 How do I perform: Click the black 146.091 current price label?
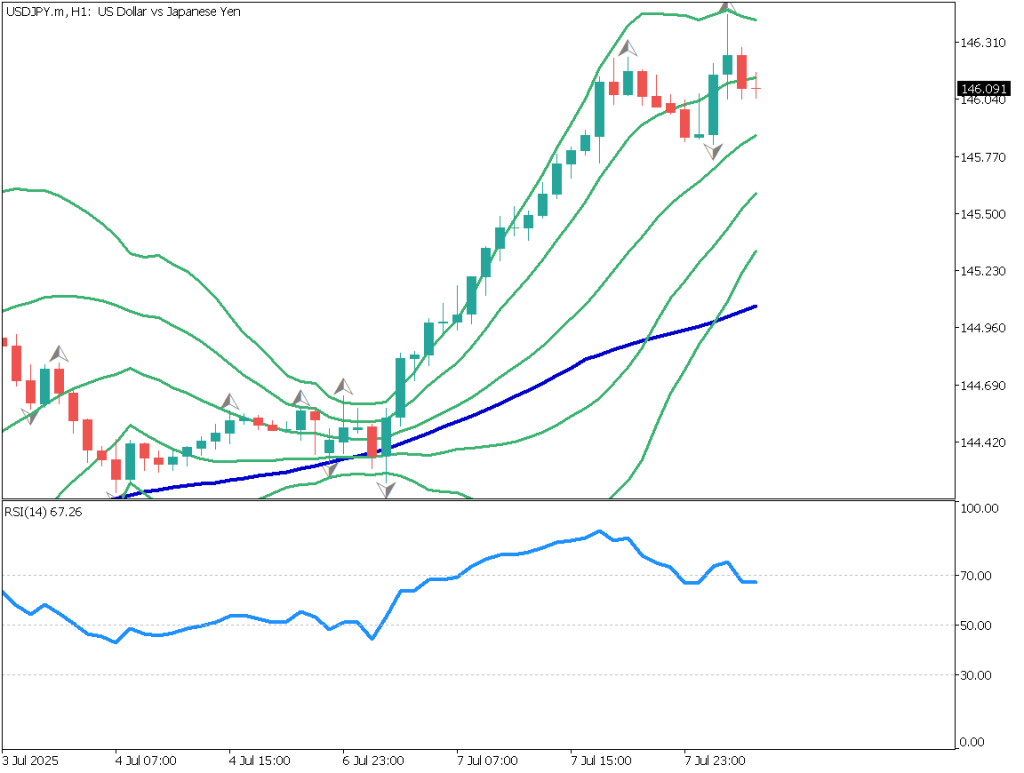point(981,89)
